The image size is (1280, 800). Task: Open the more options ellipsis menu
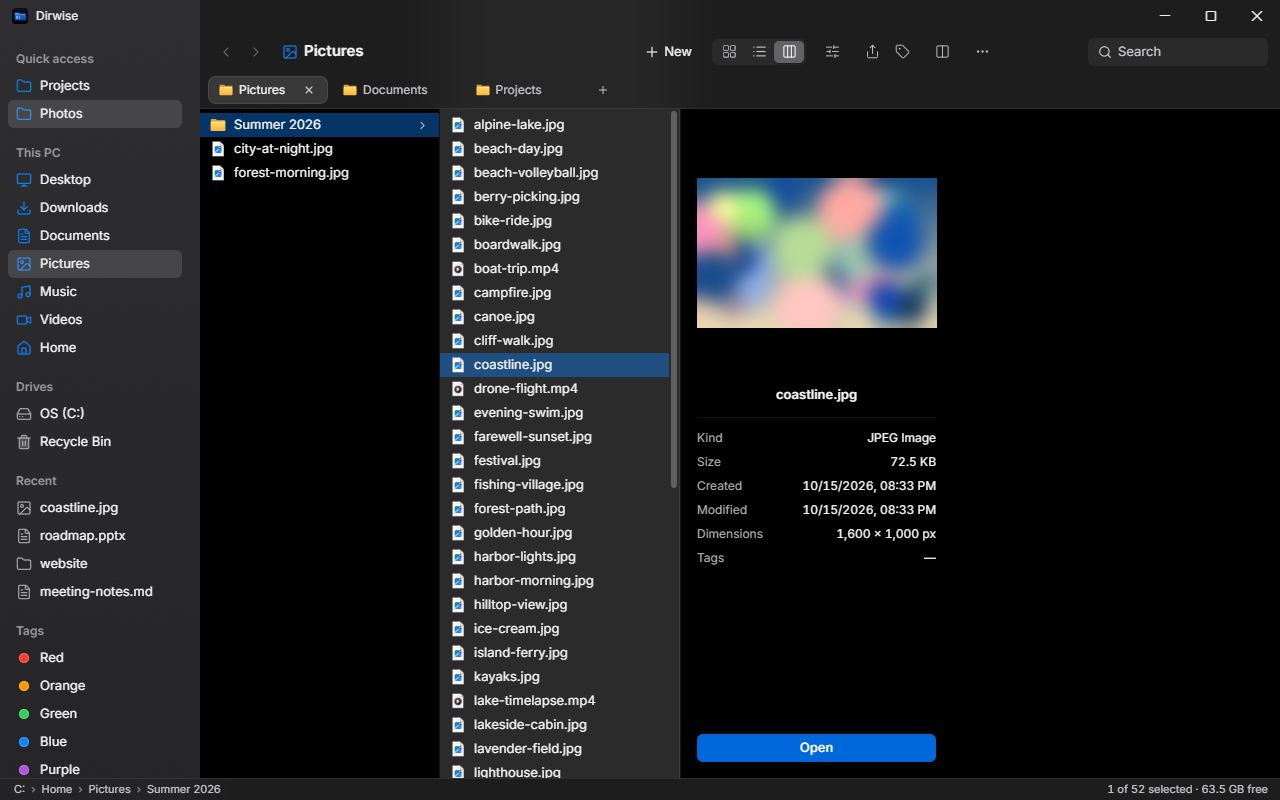point(982,52)
